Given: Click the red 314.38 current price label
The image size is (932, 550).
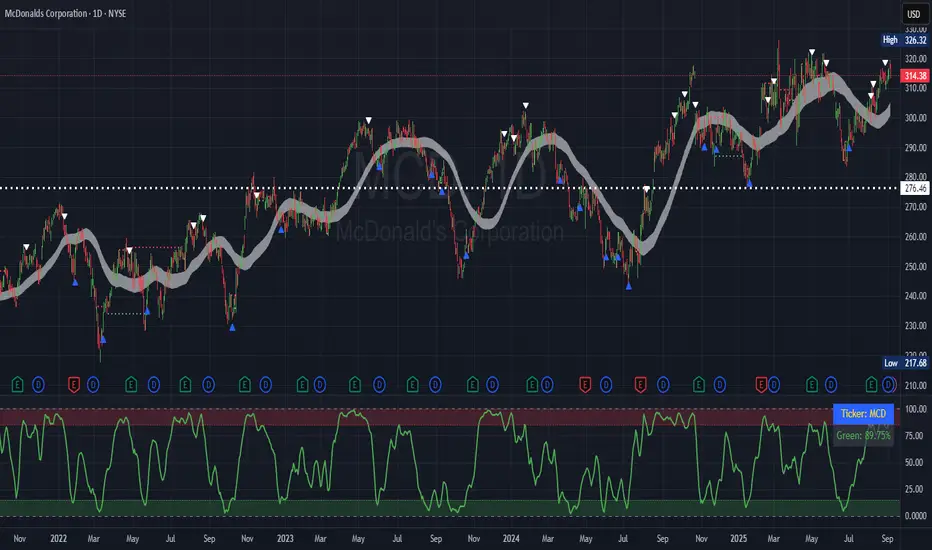Looking at the screenshot, I should [x=915, y=76].
